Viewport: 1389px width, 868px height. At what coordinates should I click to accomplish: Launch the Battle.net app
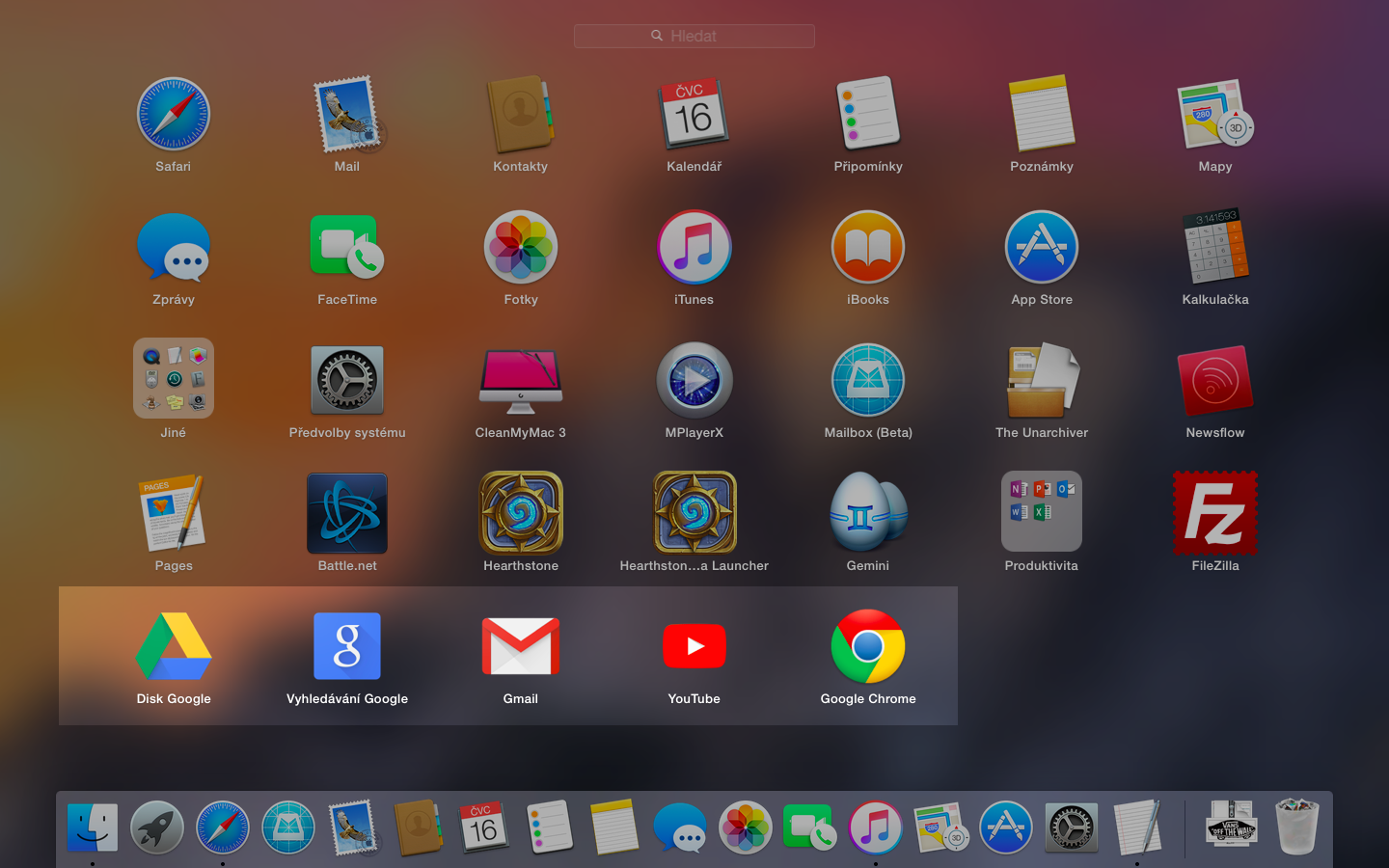347,513
